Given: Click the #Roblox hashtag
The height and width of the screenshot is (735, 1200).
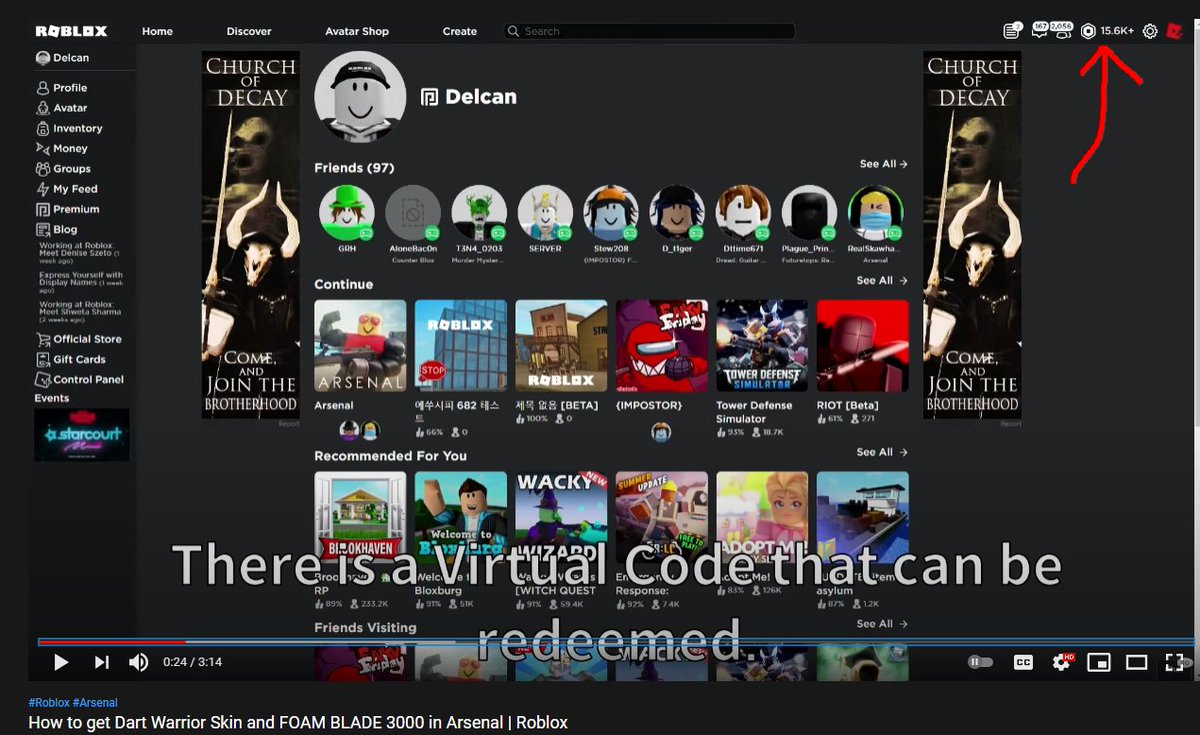Looking at the screenshot, I should click(x=48, y=703).
